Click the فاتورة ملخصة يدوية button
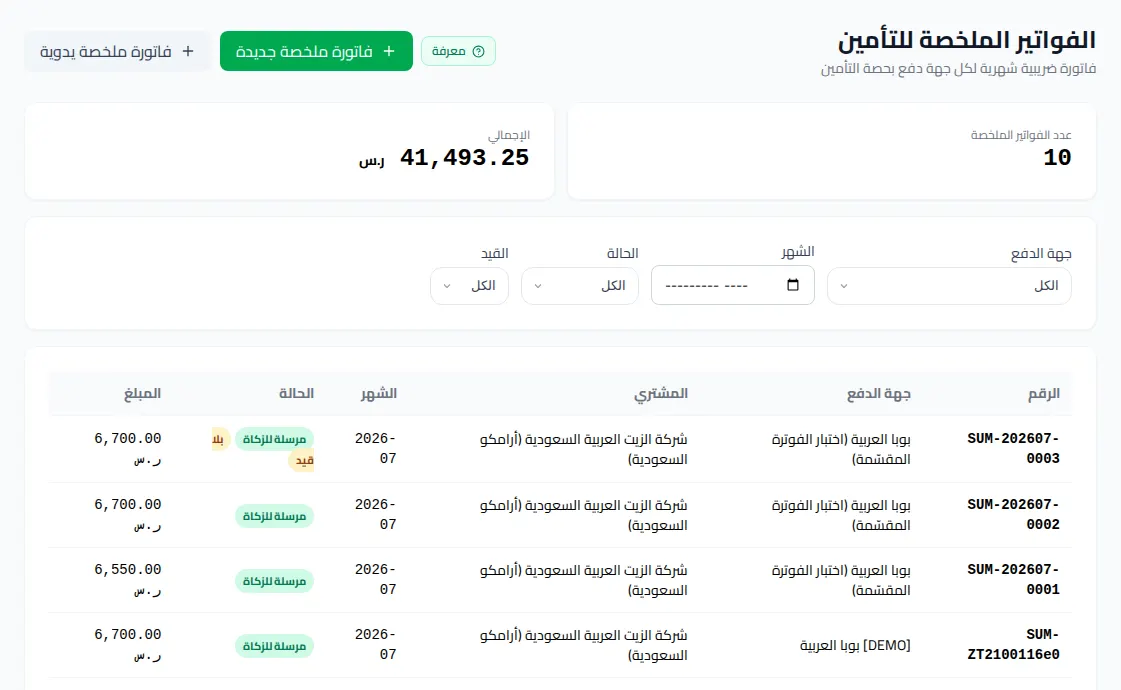 (x=117, y=51)
